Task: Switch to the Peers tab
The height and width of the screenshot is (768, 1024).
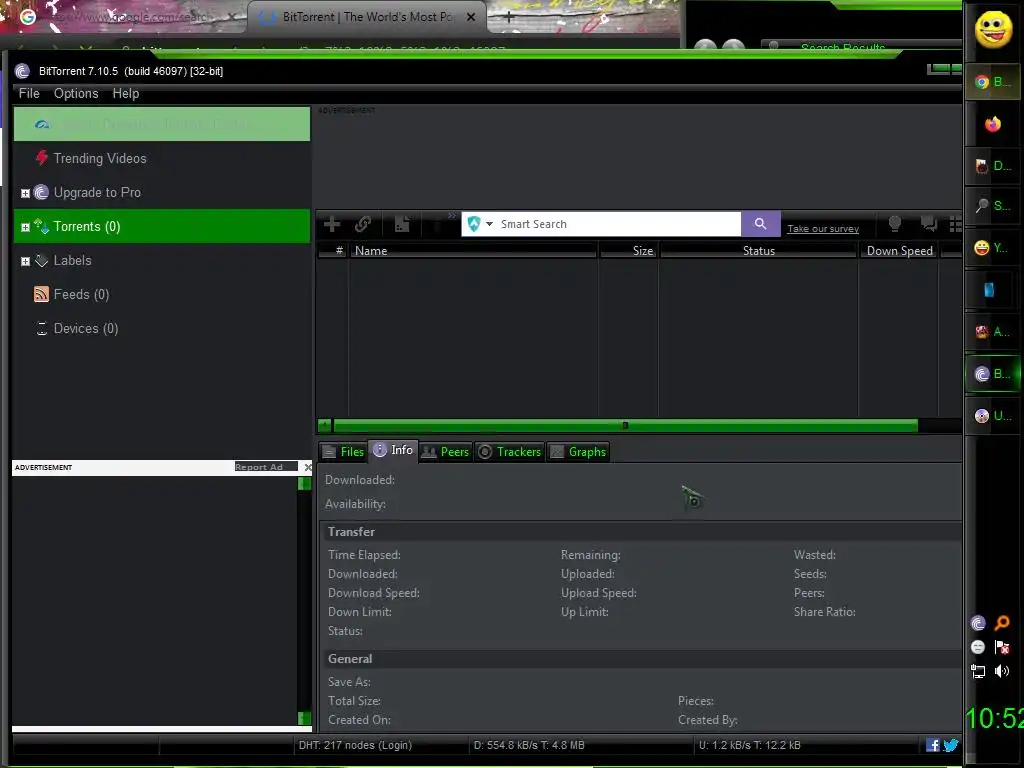Action: click(445, 452)
